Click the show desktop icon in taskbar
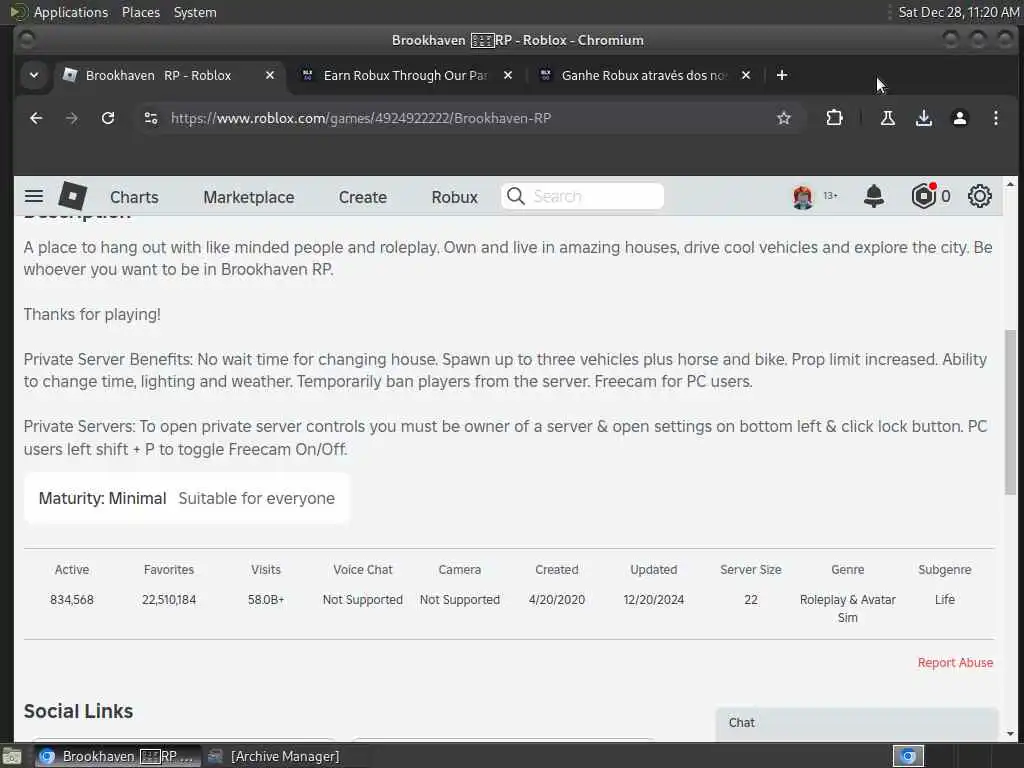The width and height of the screenshot is (1024, 768). 12,756
